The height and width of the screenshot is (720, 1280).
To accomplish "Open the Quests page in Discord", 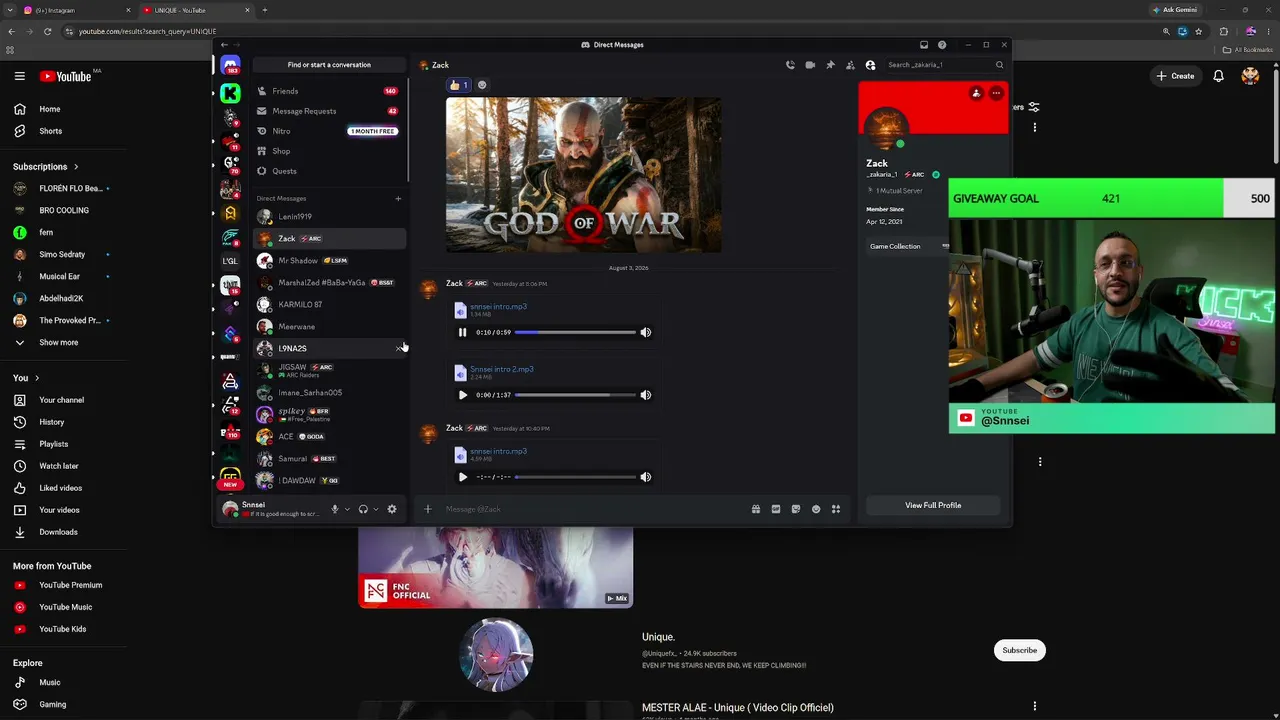I will pos(328,171).
